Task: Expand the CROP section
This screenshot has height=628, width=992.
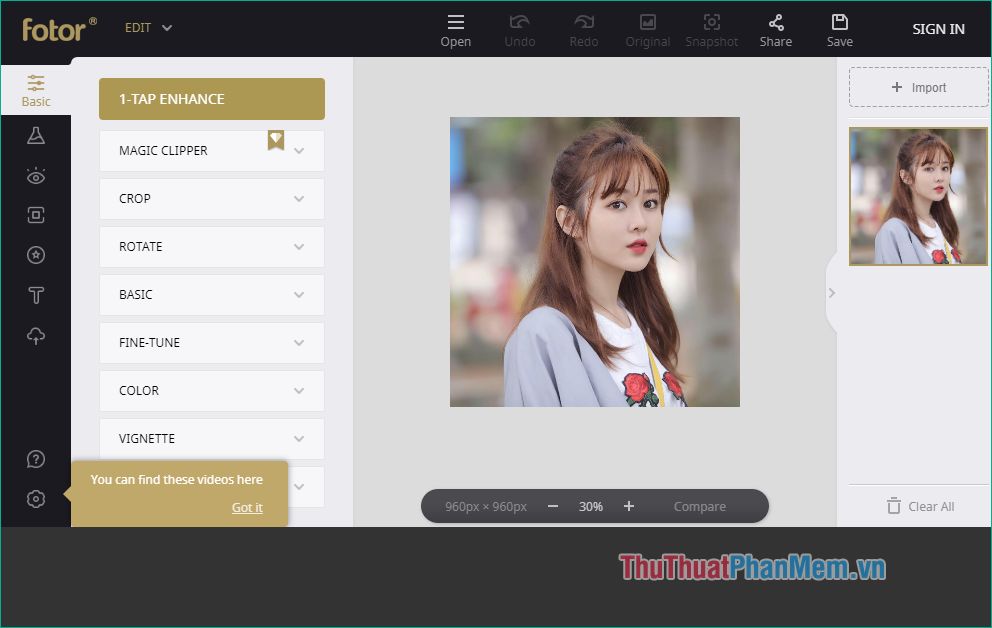Action: tap(211, 198)
